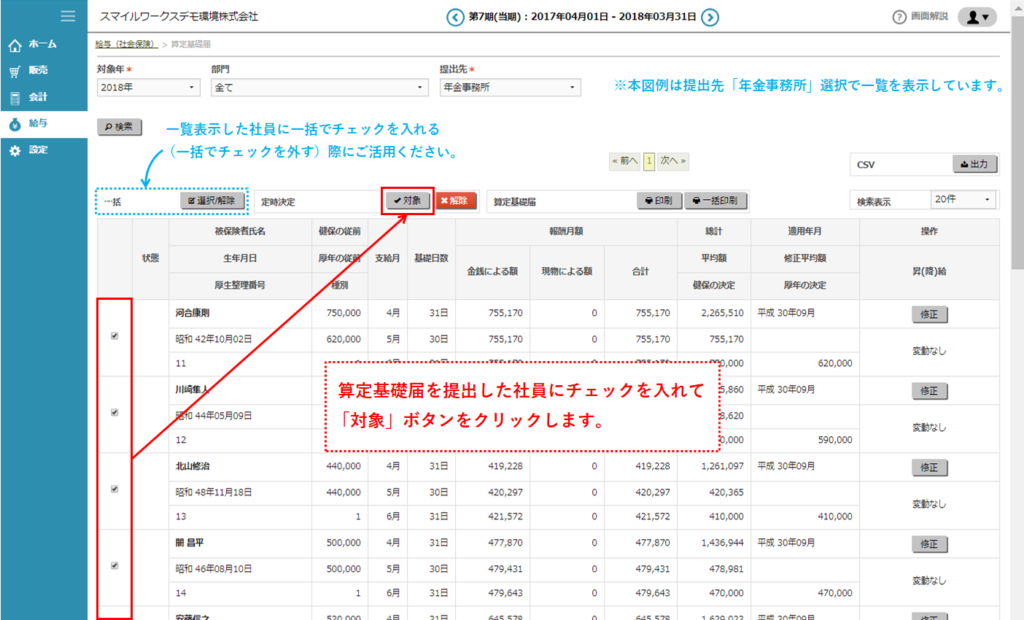Select page 1 in pagination
Screen dimensions: 1024x620
click(x=648, y=161)
